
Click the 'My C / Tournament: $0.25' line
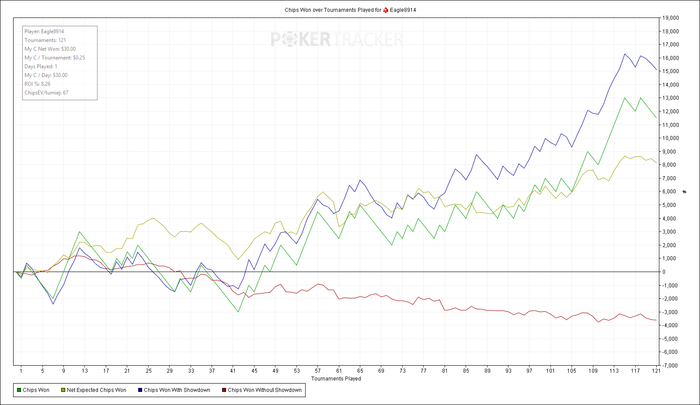54,58
